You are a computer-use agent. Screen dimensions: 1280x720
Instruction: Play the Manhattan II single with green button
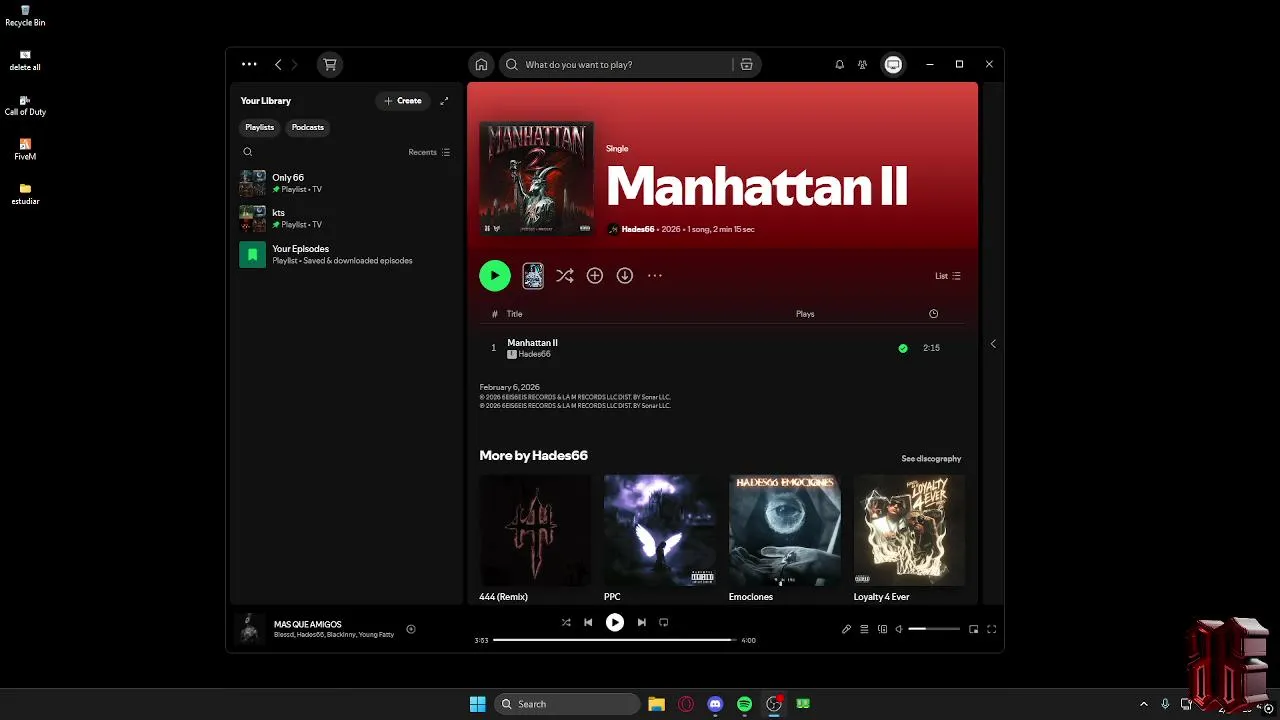(x=495, y=276)
